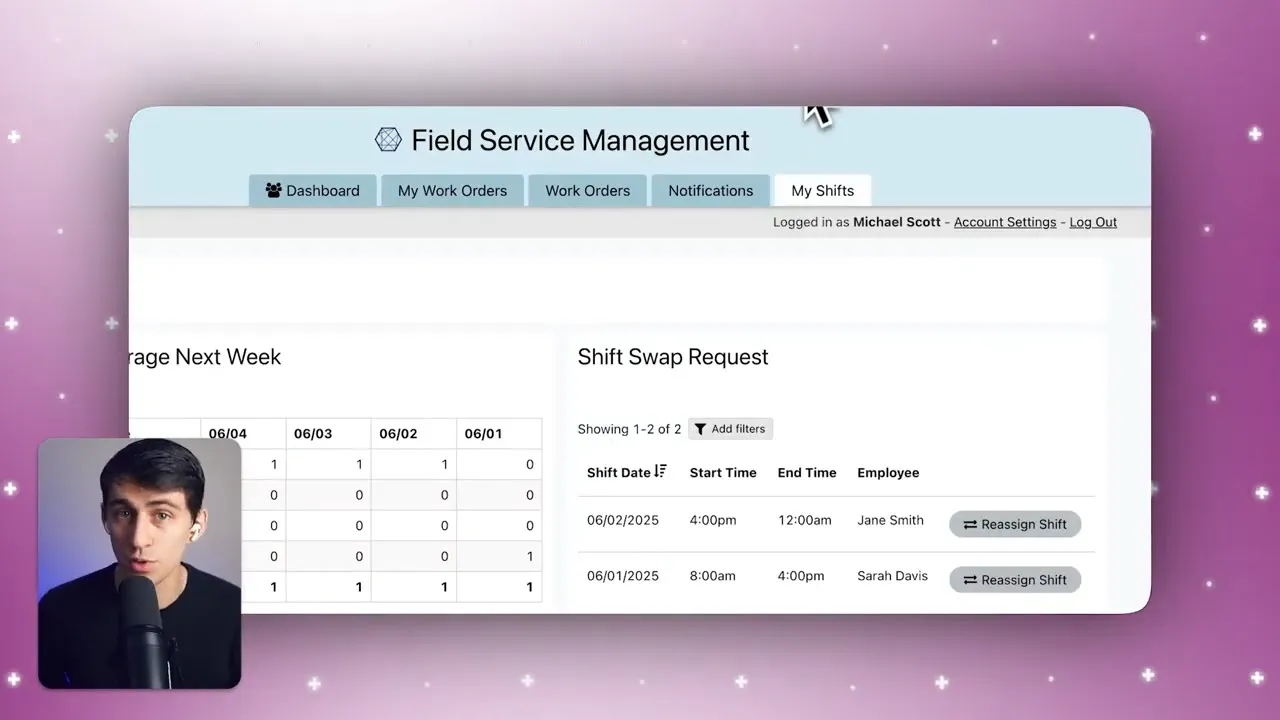Click the 06/01 column header
Viewport: 1280px width, 720px height.
(x=499, y=433)
